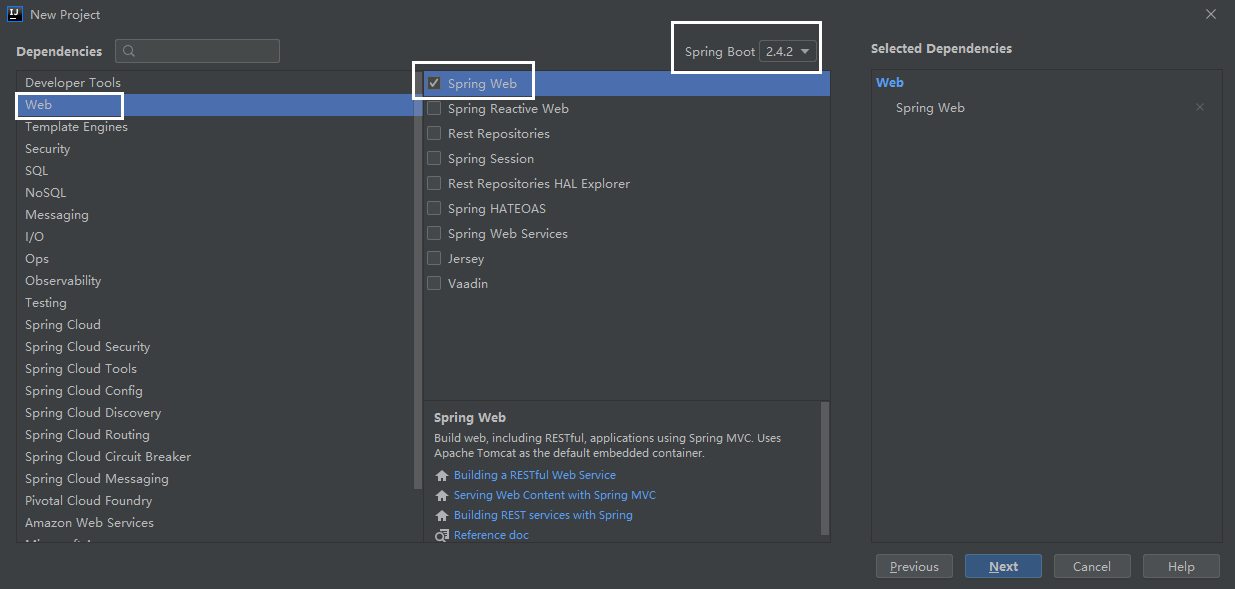The width and height of the screenshot is (1235, 589).
Task: Open Spring Cloud Routing category
Action: click(x=215, y=435)
